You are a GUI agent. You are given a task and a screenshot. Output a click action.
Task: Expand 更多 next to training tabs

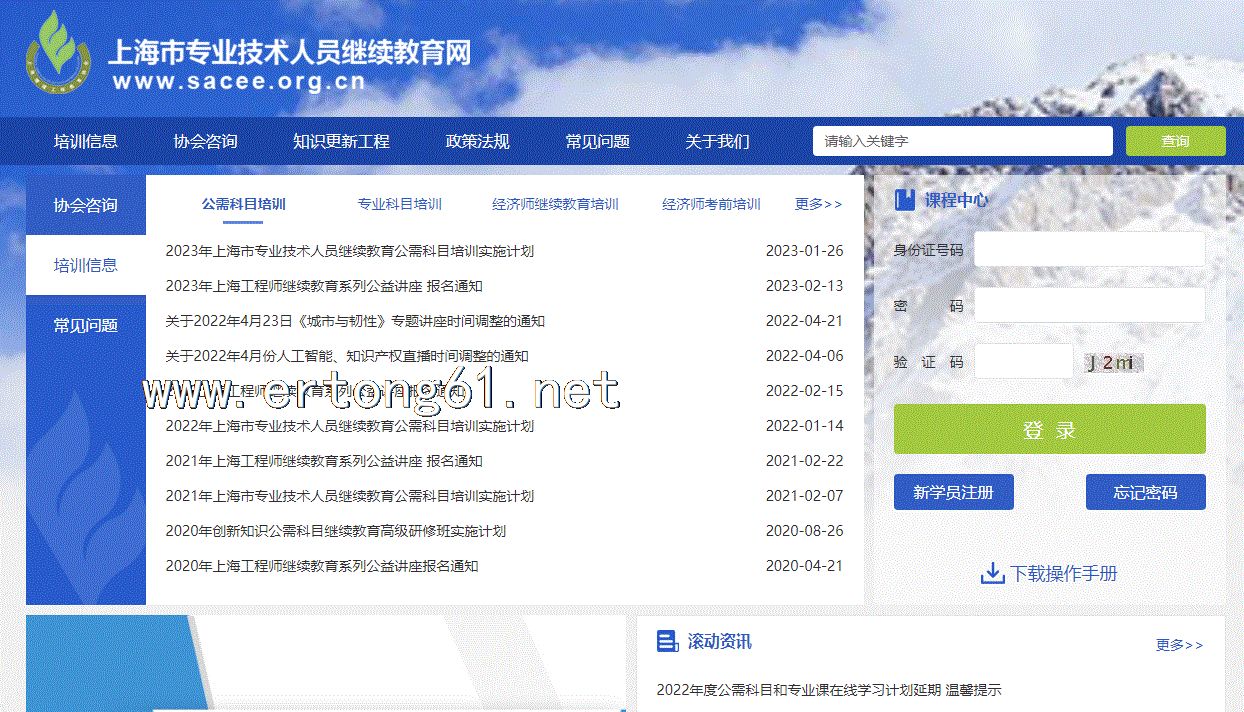coord(818,204)
